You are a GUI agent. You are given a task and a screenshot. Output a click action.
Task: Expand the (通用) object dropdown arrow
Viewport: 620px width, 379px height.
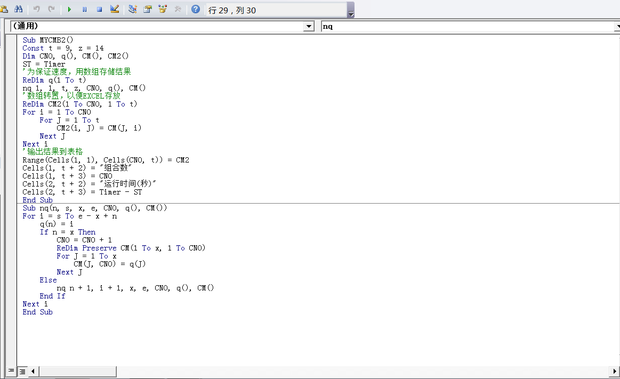coord(309,26)
